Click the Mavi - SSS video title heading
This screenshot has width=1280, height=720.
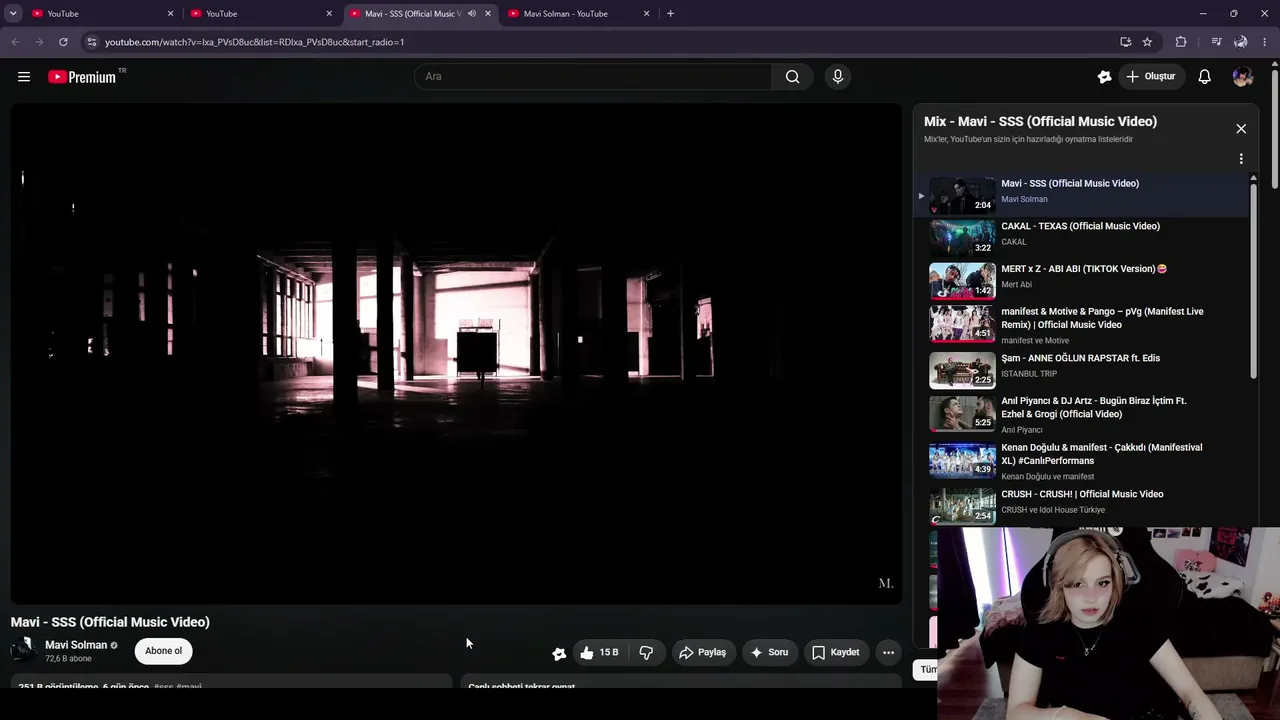(110, 622)
